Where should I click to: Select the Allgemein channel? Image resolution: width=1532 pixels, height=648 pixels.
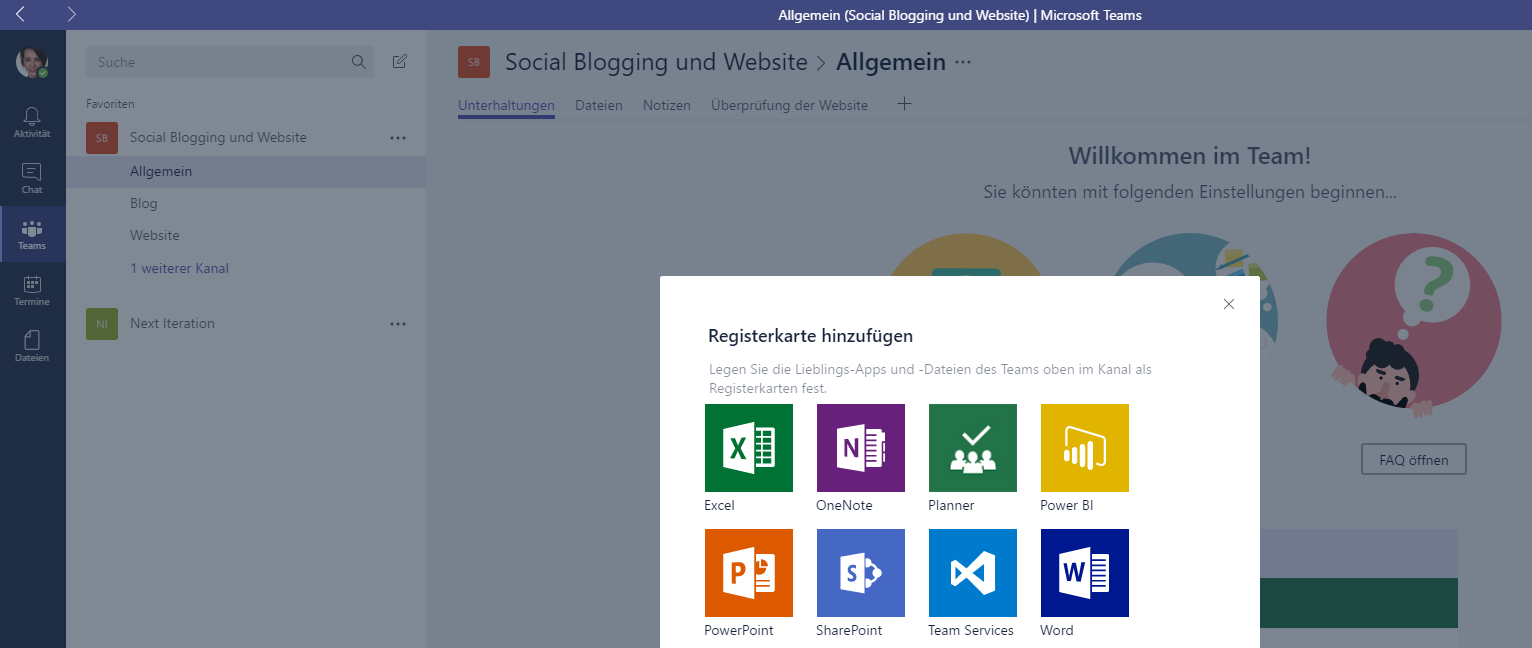tap(246, 172)
